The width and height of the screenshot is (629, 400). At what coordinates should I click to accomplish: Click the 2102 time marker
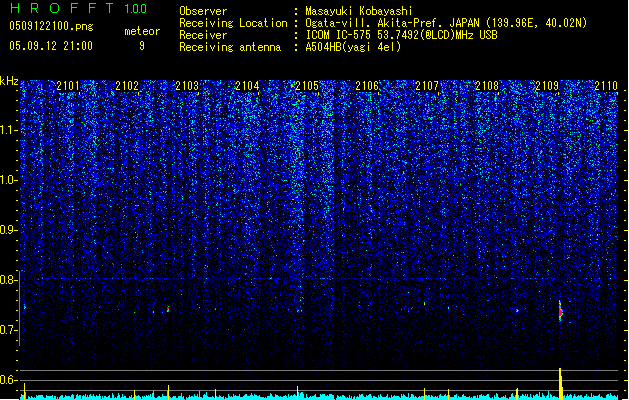coord(127,86)
